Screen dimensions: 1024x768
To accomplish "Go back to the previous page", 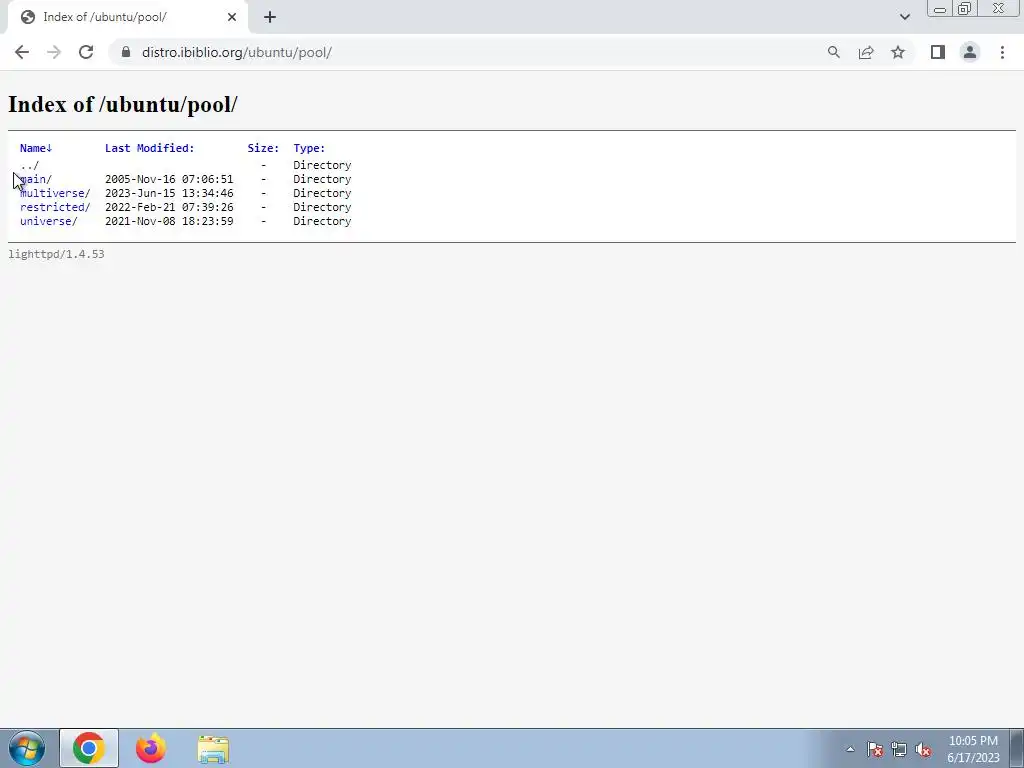I will click(x=22, y=52).
